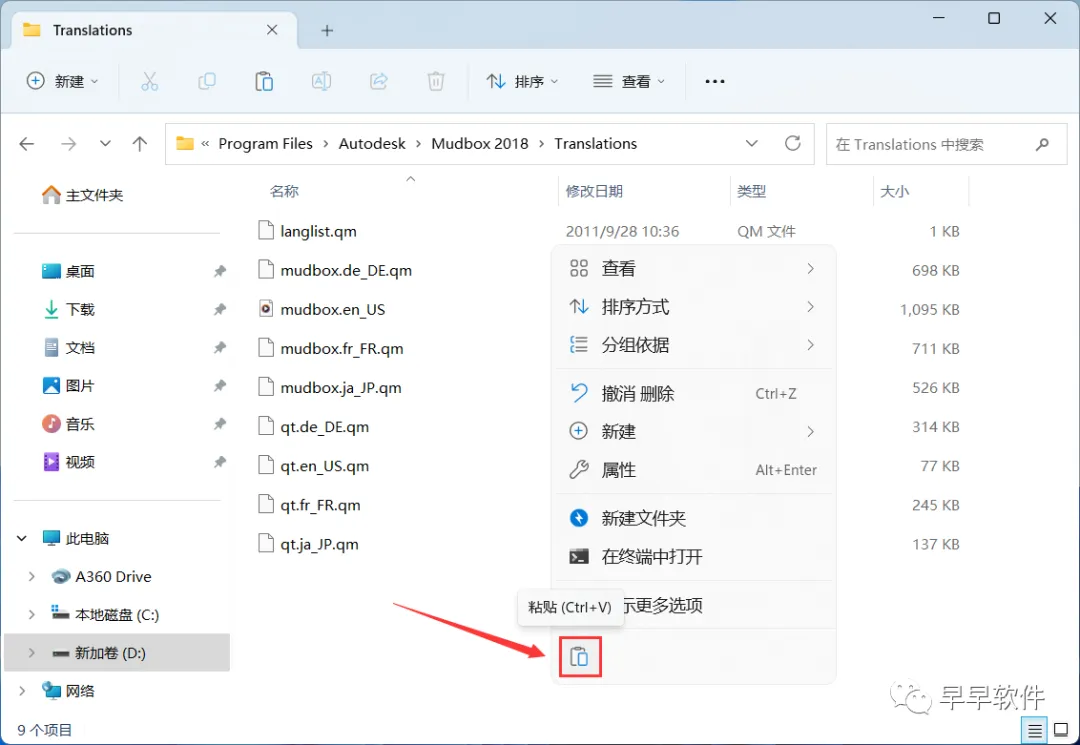Viewport: 1080px width, 745px height.
Task: Sort by 名称 column header
Action: point(284,191)
